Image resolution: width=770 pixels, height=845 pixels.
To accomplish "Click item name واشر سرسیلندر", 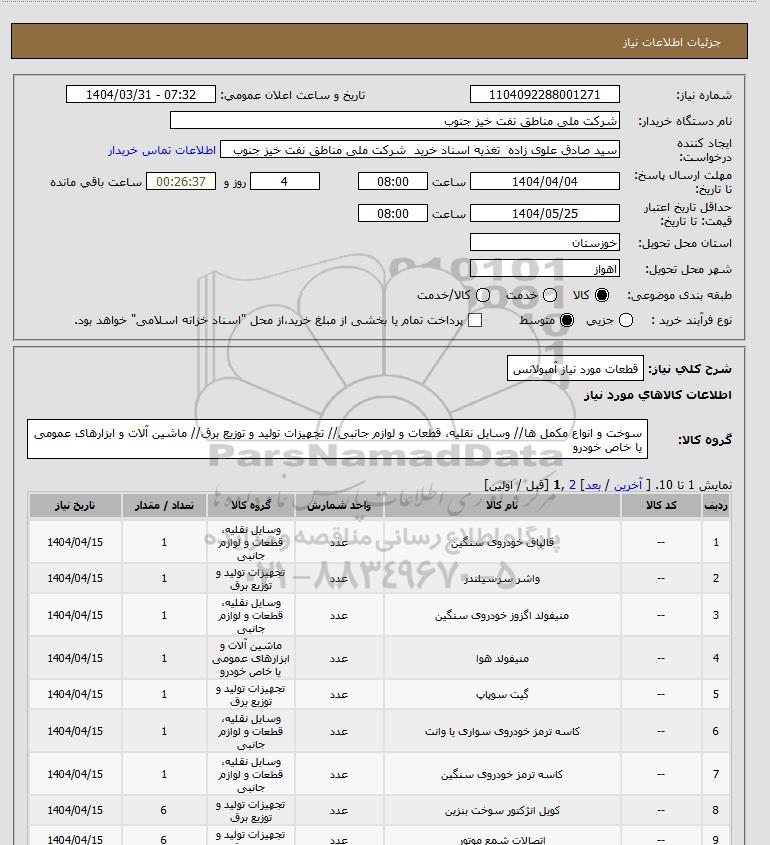I will click(502, 579).
